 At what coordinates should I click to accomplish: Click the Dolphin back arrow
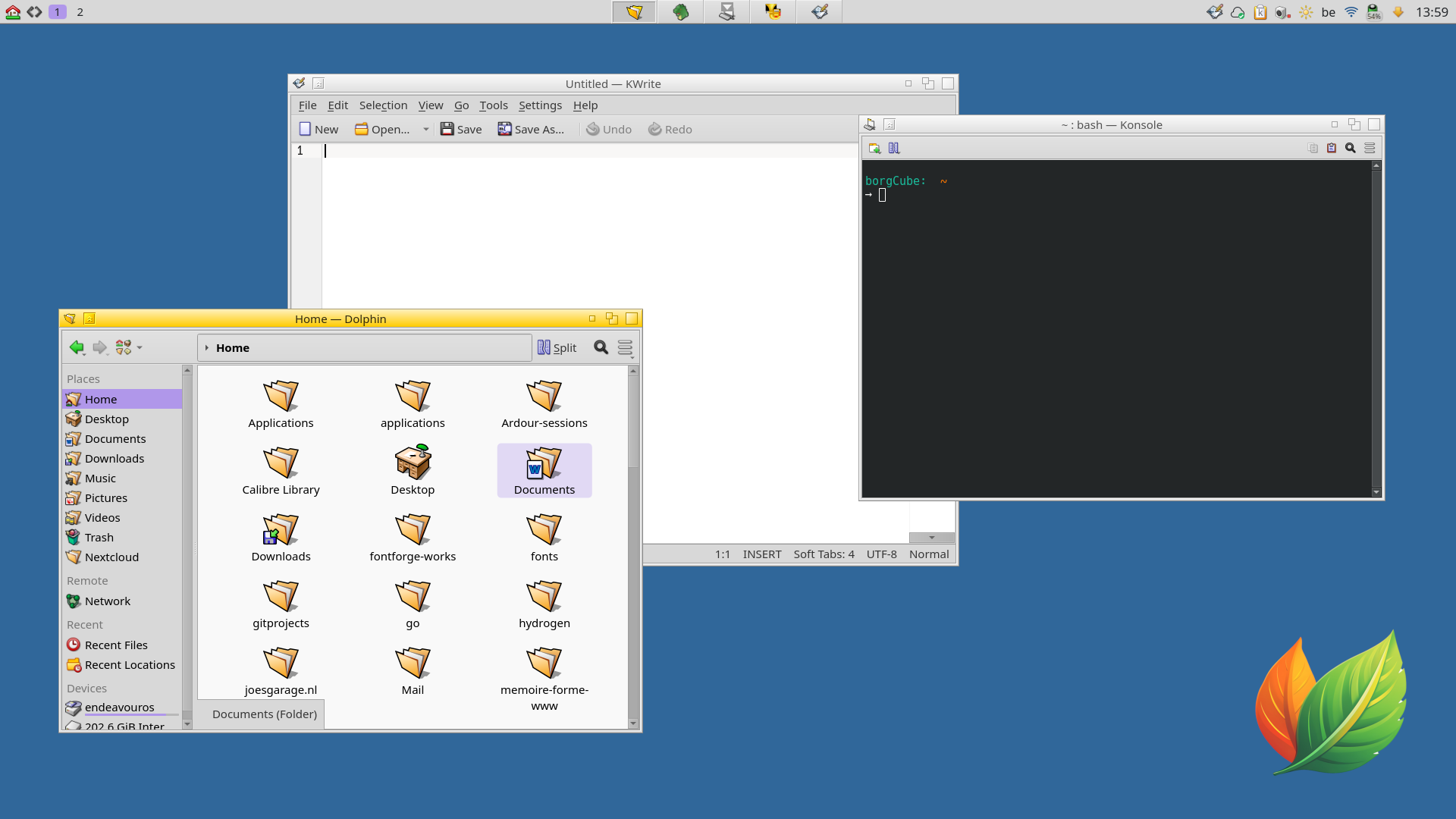click(77, 348)
